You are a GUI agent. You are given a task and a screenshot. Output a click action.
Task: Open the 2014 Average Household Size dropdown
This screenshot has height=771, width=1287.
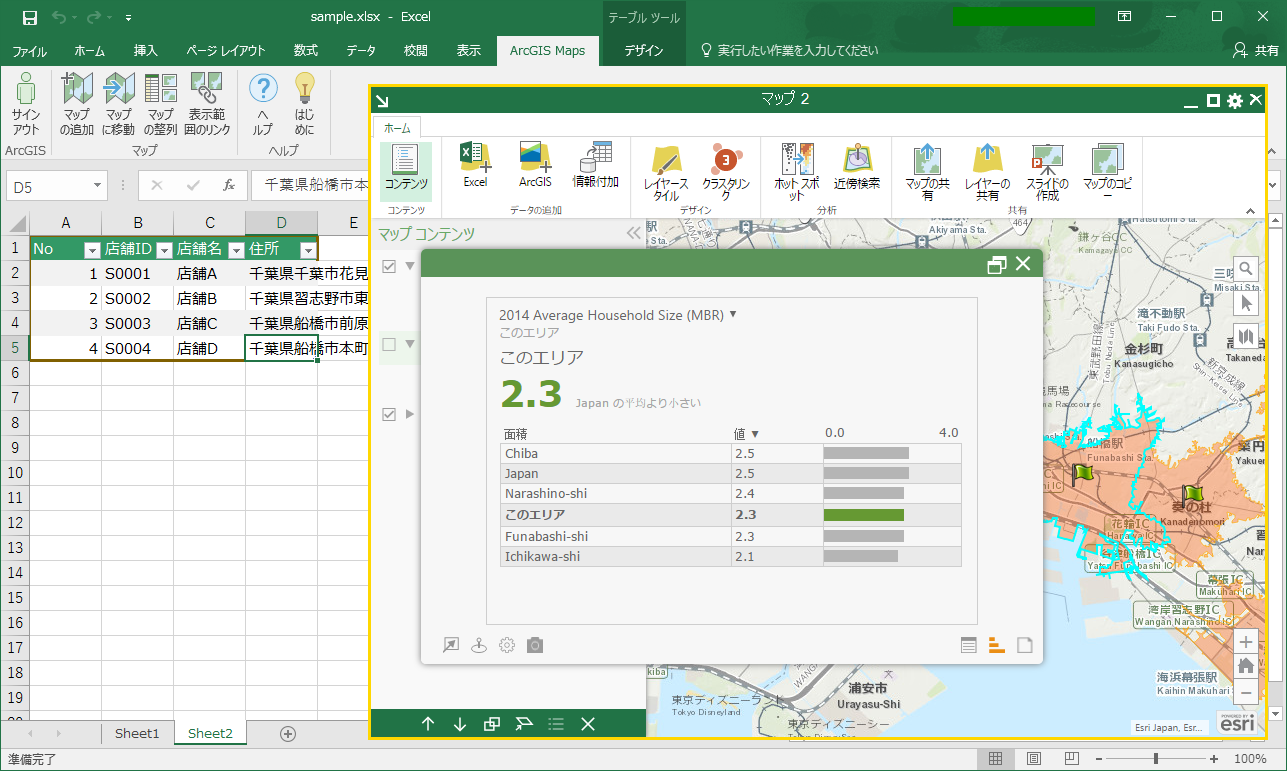733,314
